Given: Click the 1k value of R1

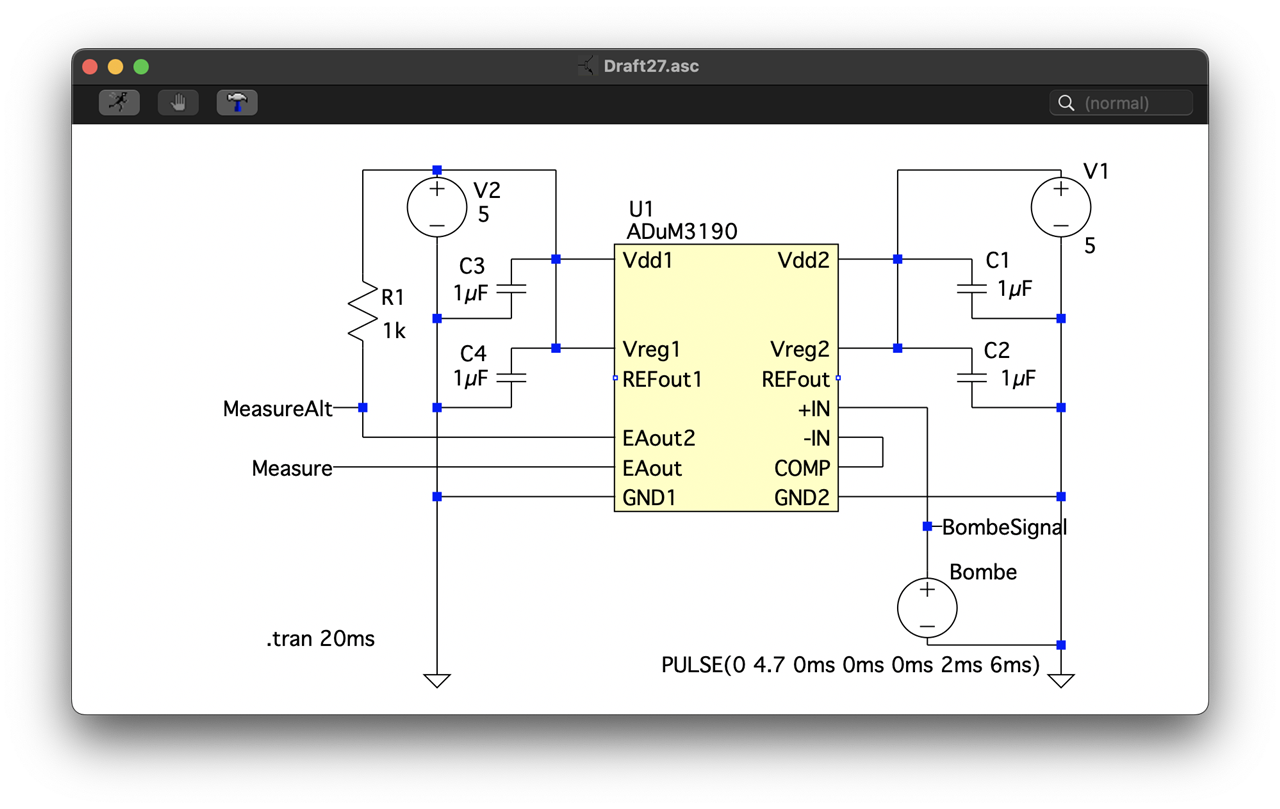Looking at the screenshot, I should pos(394,331).
